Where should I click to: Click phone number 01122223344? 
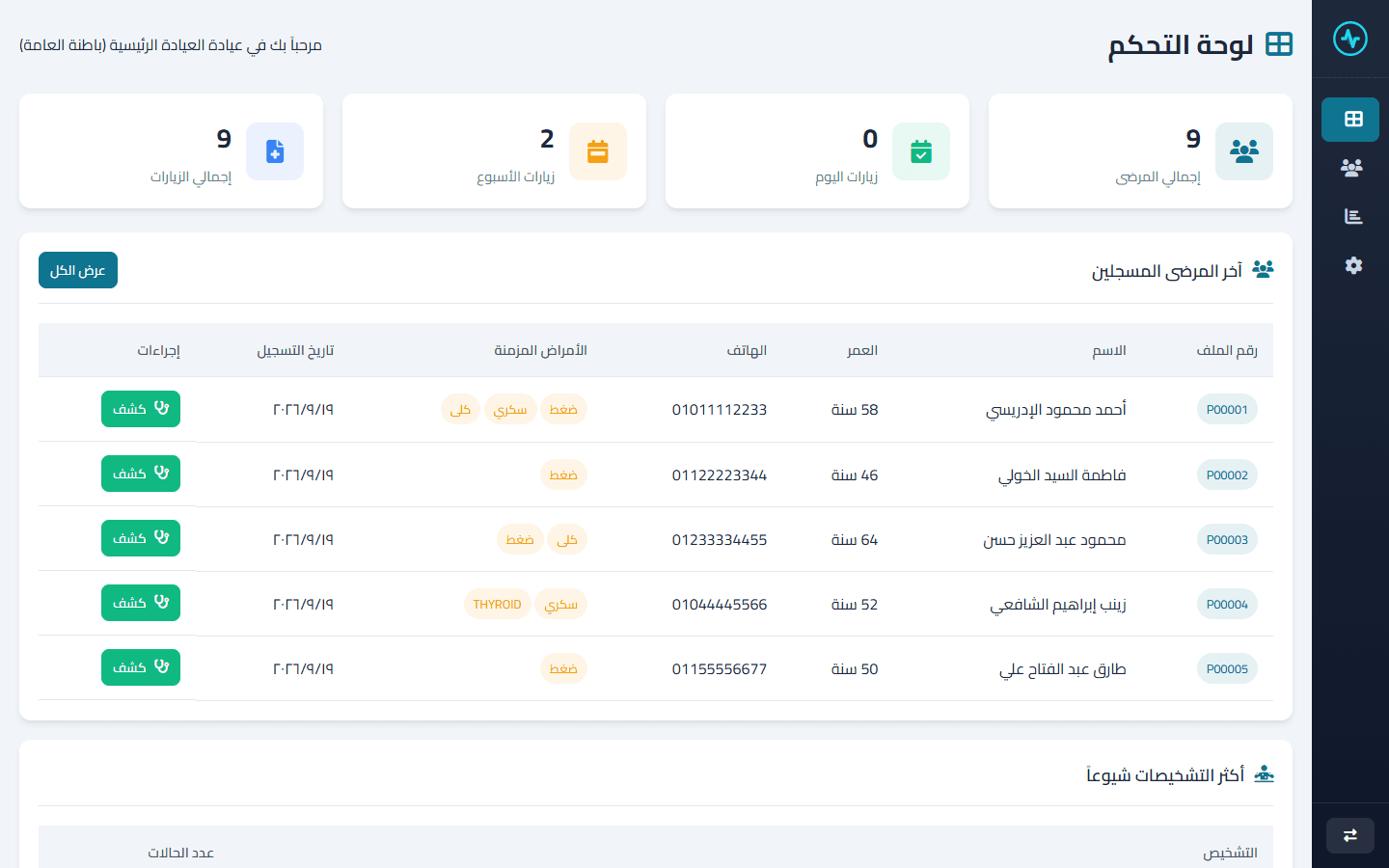click(x=720, y=475)
